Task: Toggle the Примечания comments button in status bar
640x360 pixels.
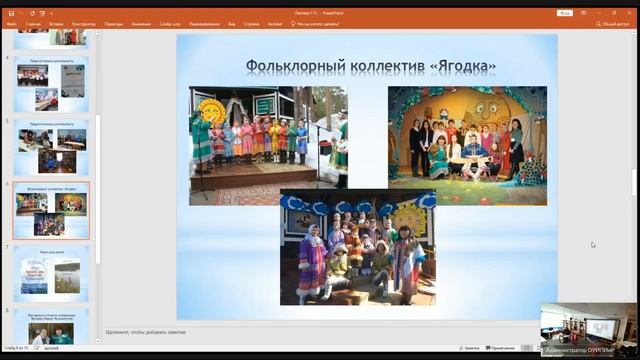Action: 500,348
